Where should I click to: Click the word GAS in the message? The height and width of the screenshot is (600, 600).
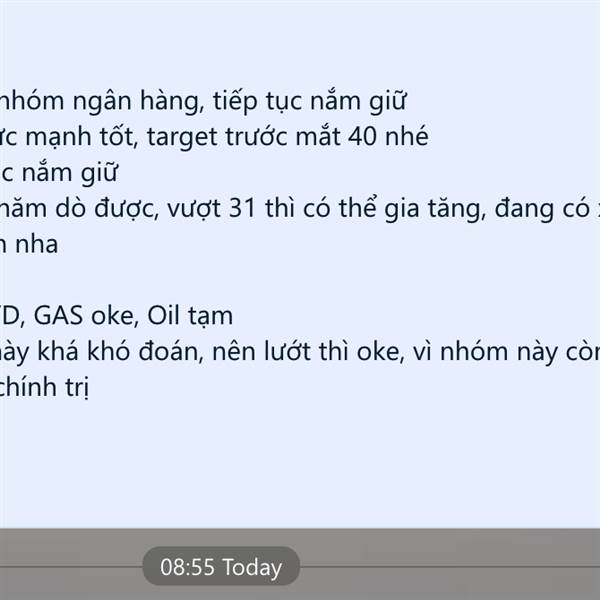click(x=58, y=316)
